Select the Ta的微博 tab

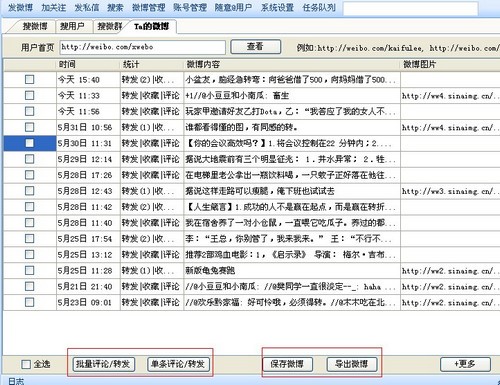coord(152,26)
